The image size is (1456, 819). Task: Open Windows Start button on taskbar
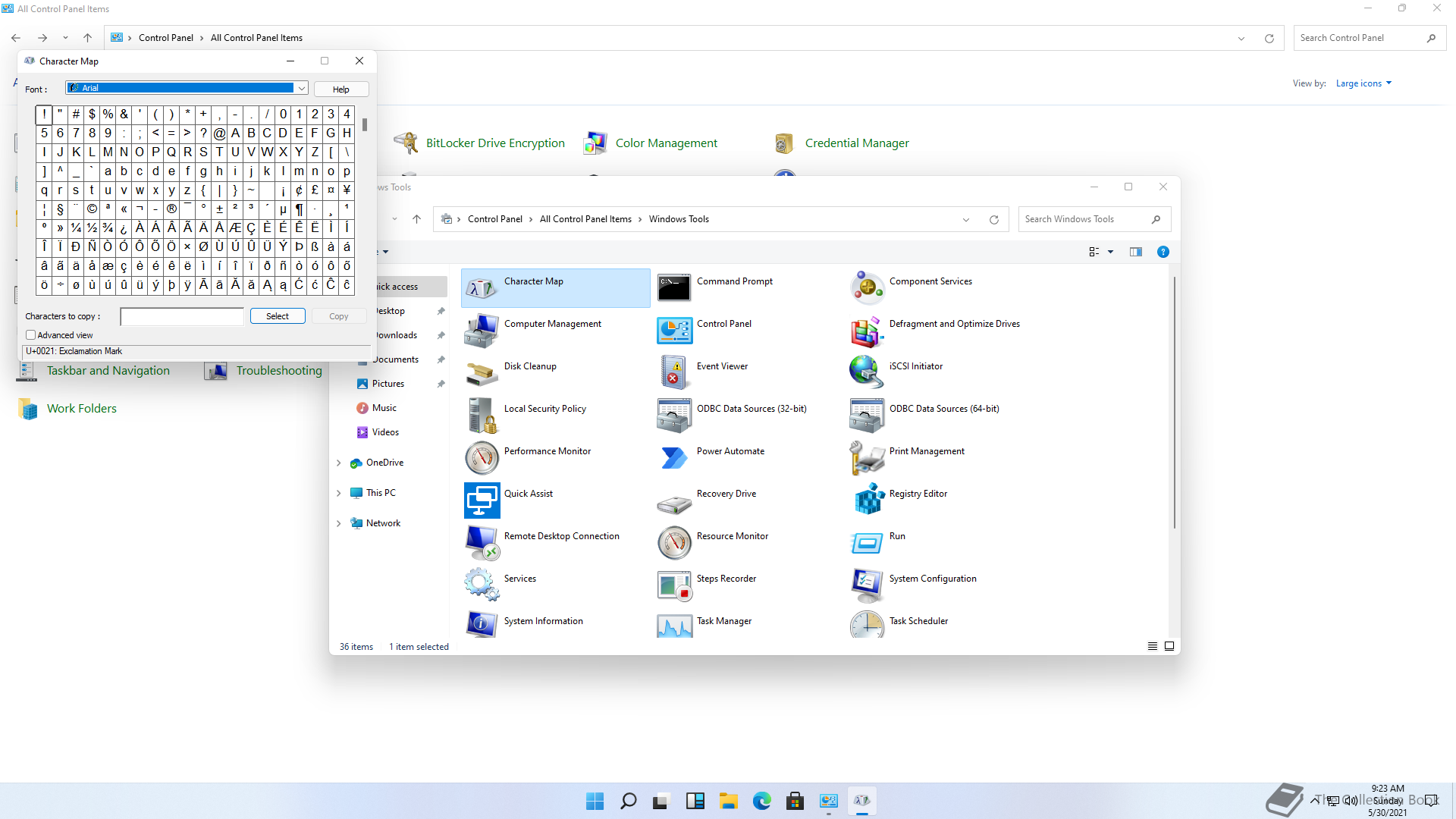595,801
